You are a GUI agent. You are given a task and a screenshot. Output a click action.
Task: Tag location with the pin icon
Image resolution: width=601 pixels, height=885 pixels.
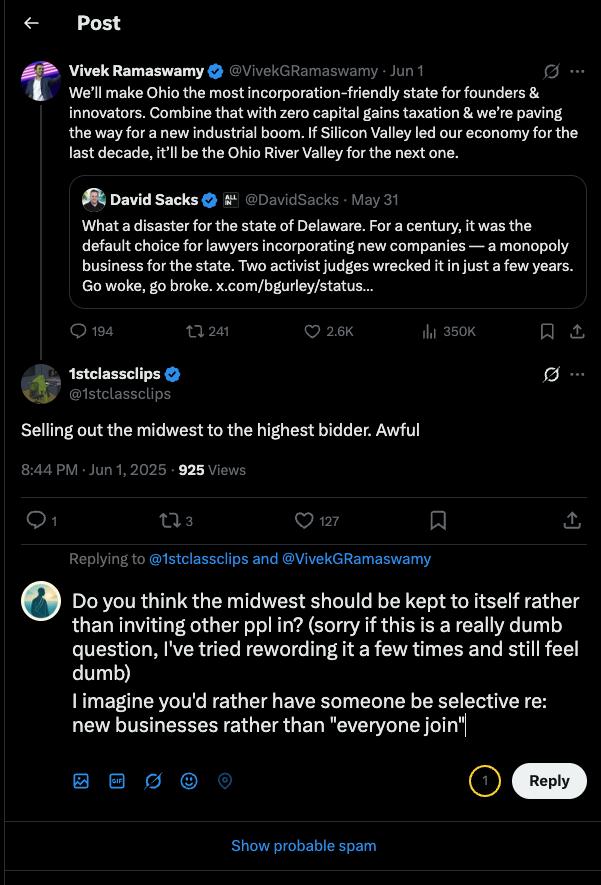point(225,781)
